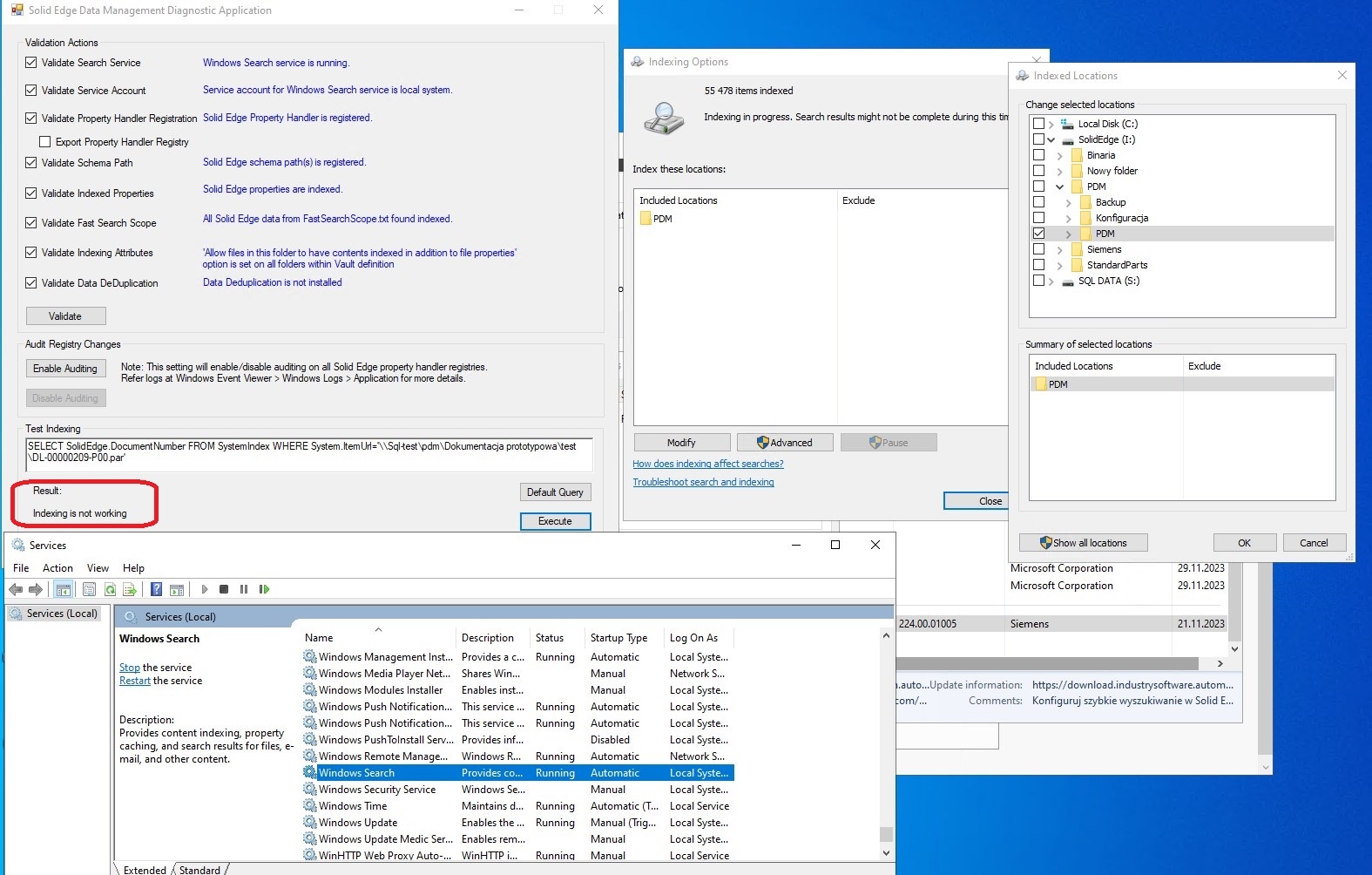The image size is (1372, 875).
Task: Click Binaria folder icon in Indexed Locations
Action: 1077,155
